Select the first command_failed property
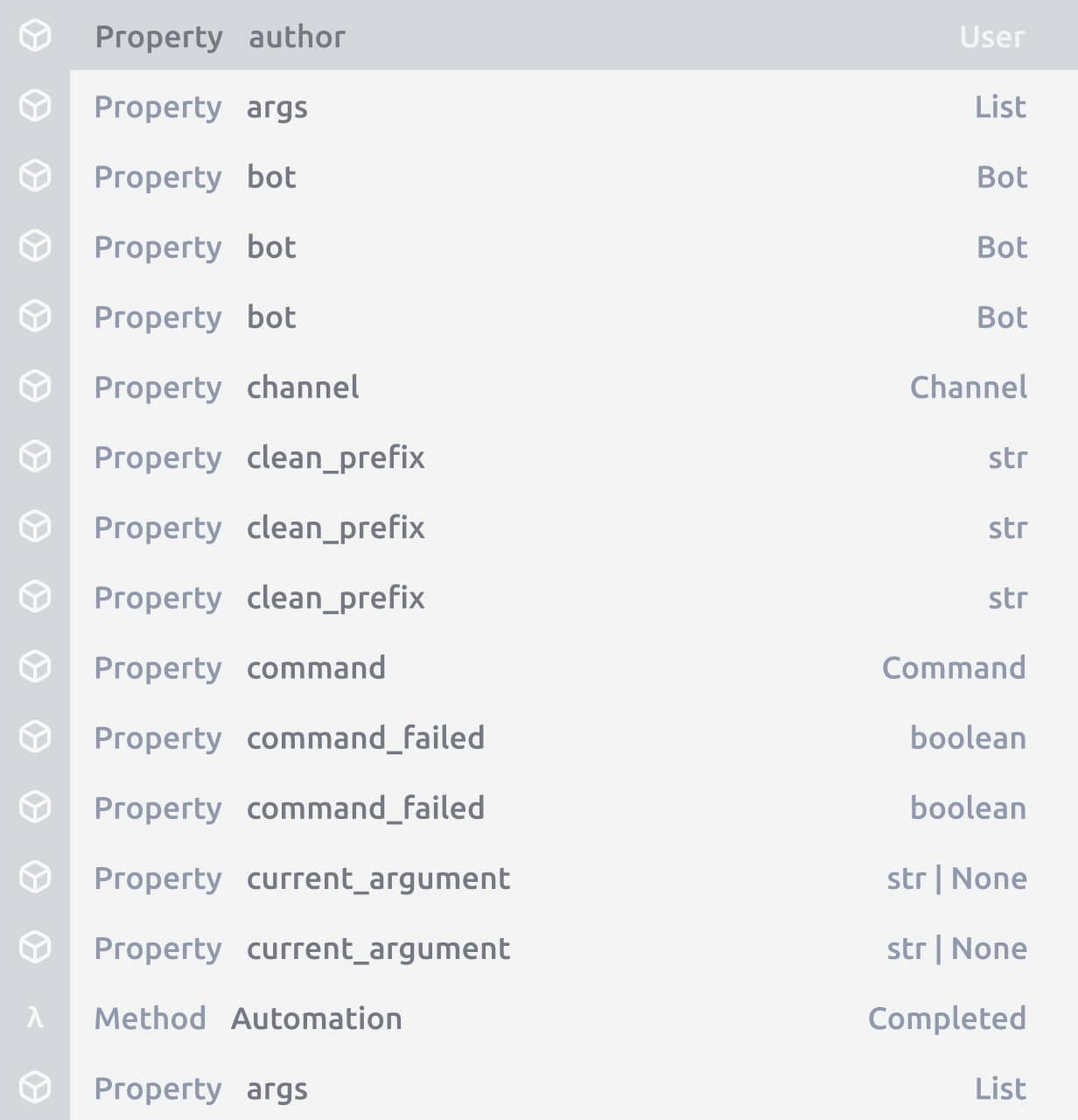This screenshot has height=1120, width=1078. [365, 738]
